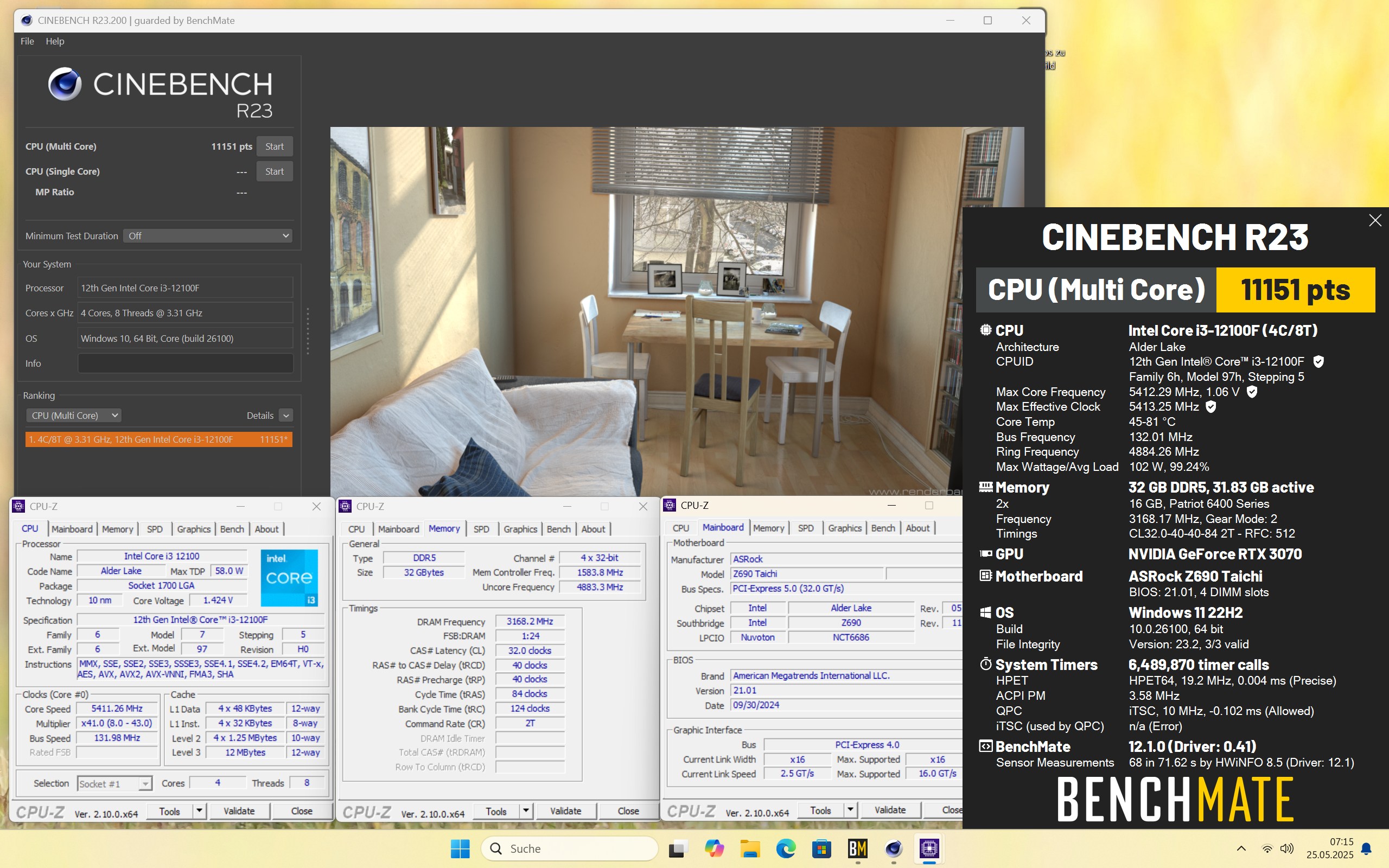1389x868 pixels.
Task: Click the Multiplier value x41.0
Action: click(117, 723)
